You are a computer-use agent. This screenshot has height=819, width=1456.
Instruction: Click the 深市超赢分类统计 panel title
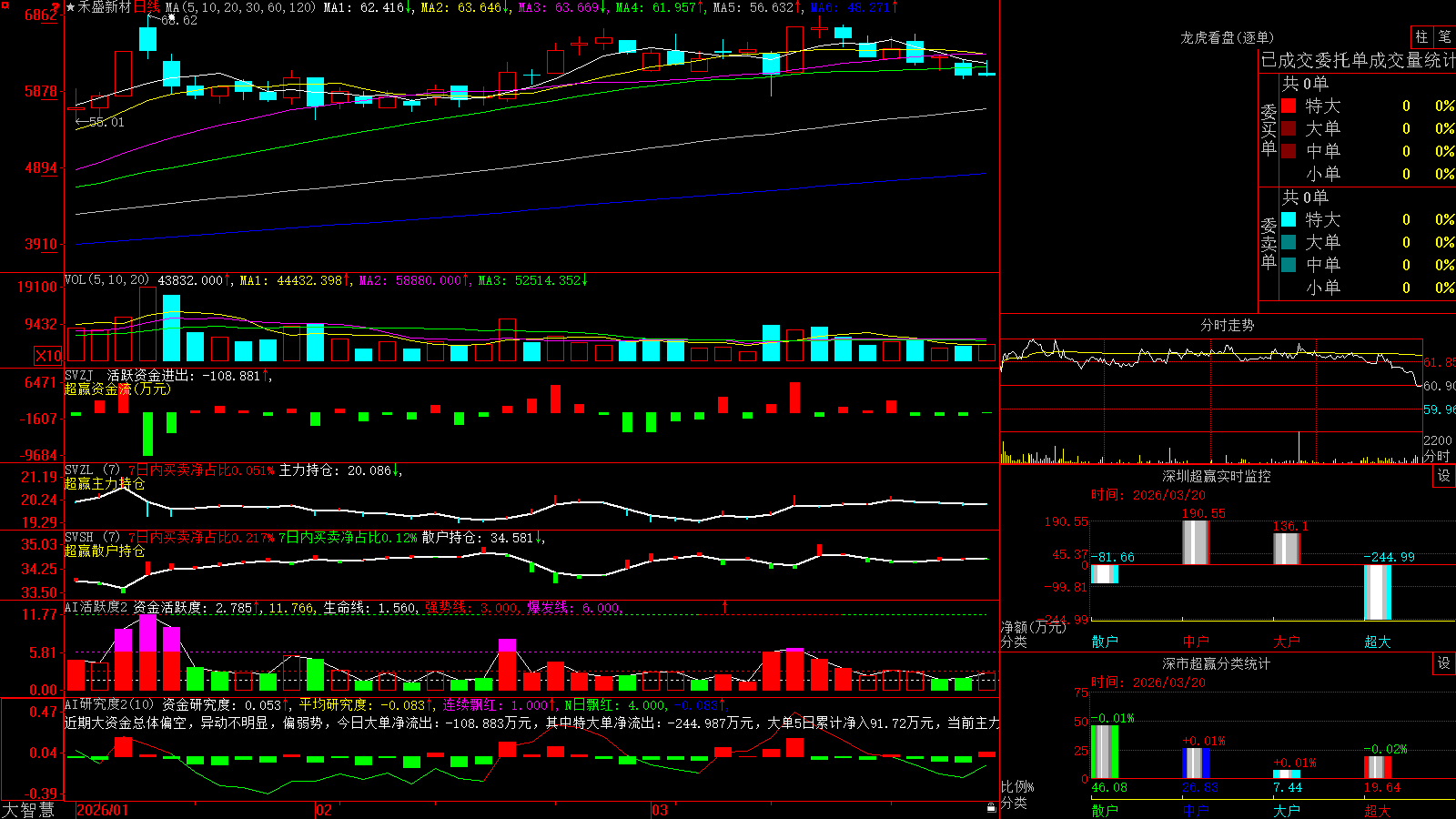pyautogui.click(x=1216, y=663)
